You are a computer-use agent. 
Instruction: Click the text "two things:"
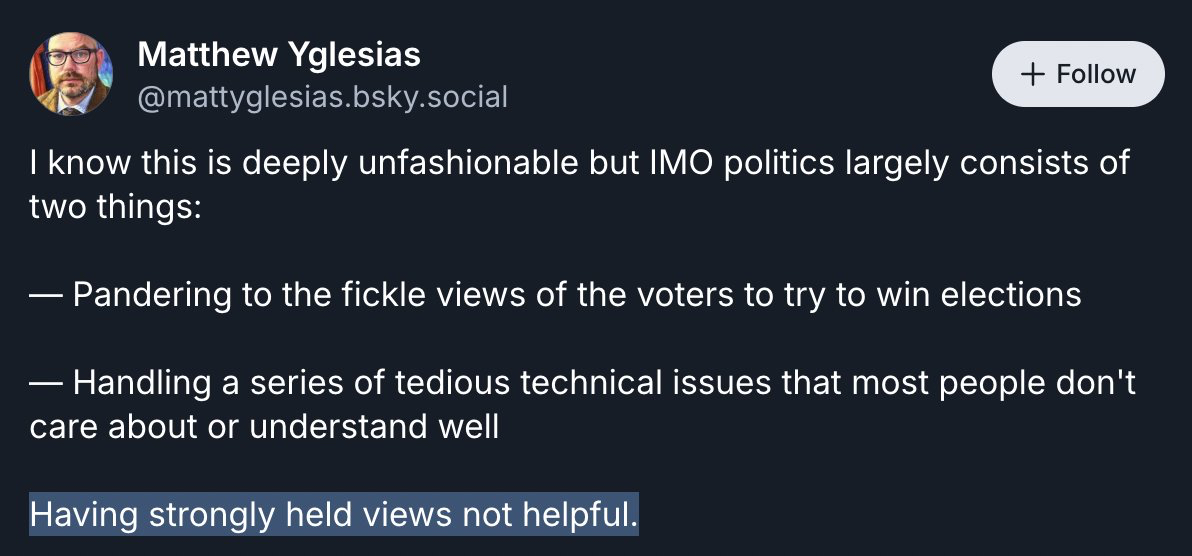(116, 206)
